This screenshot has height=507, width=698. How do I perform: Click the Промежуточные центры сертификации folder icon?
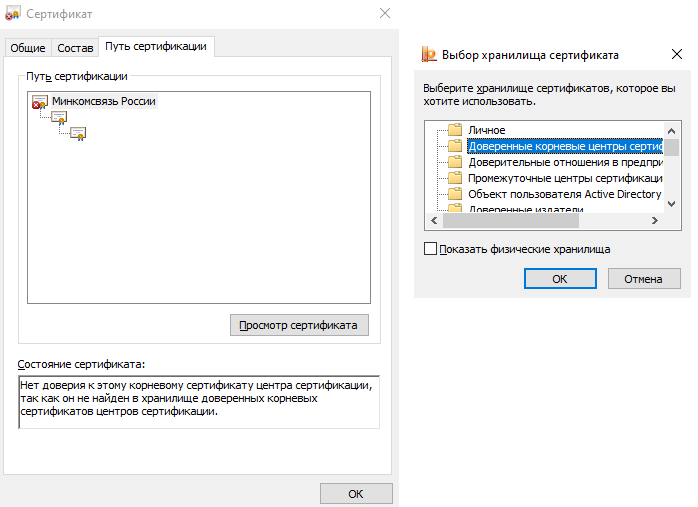[x=455, y=178]
